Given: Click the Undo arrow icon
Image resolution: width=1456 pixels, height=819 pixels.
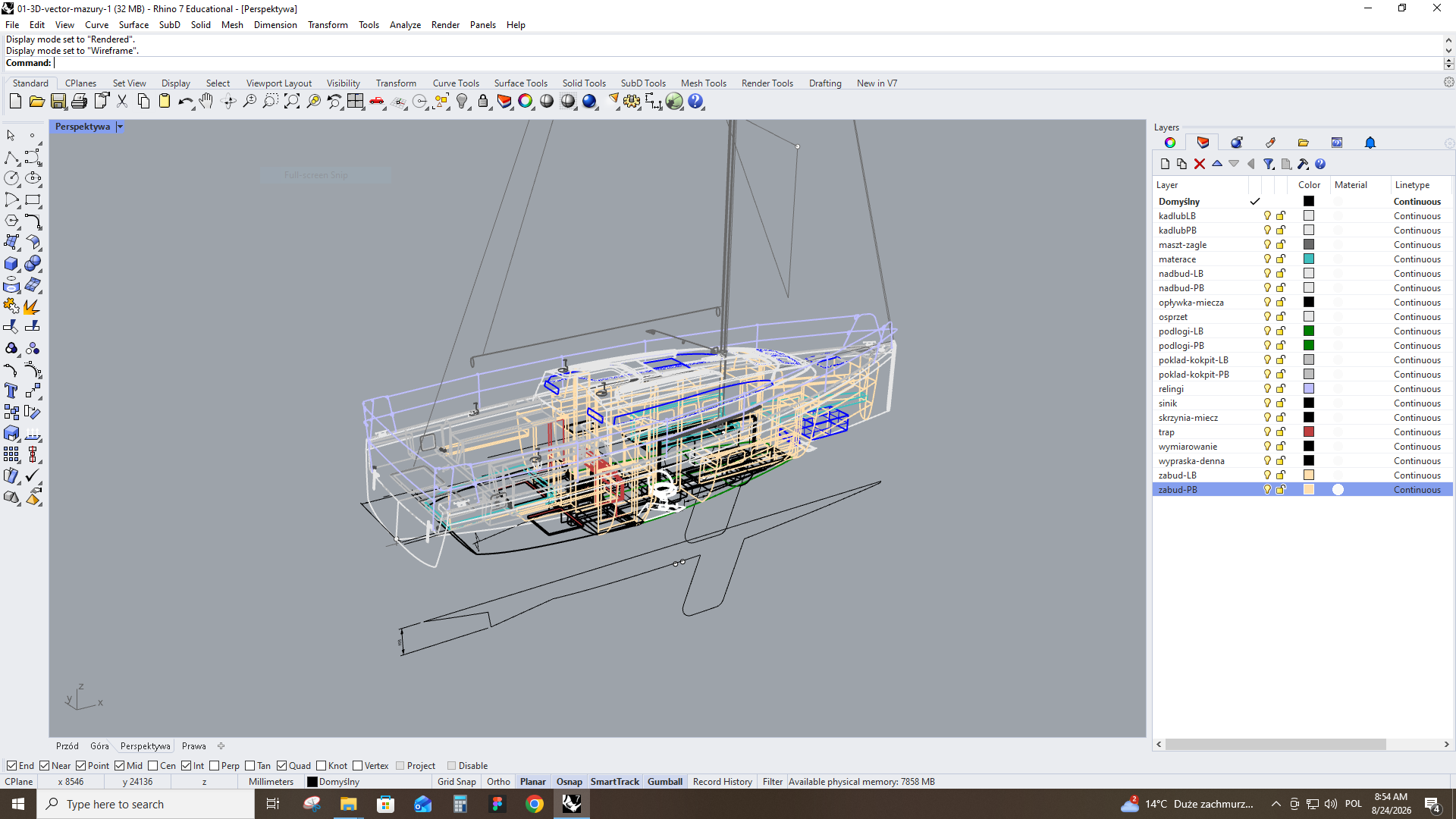Looking at the screenshot, I should pos(185,102).
